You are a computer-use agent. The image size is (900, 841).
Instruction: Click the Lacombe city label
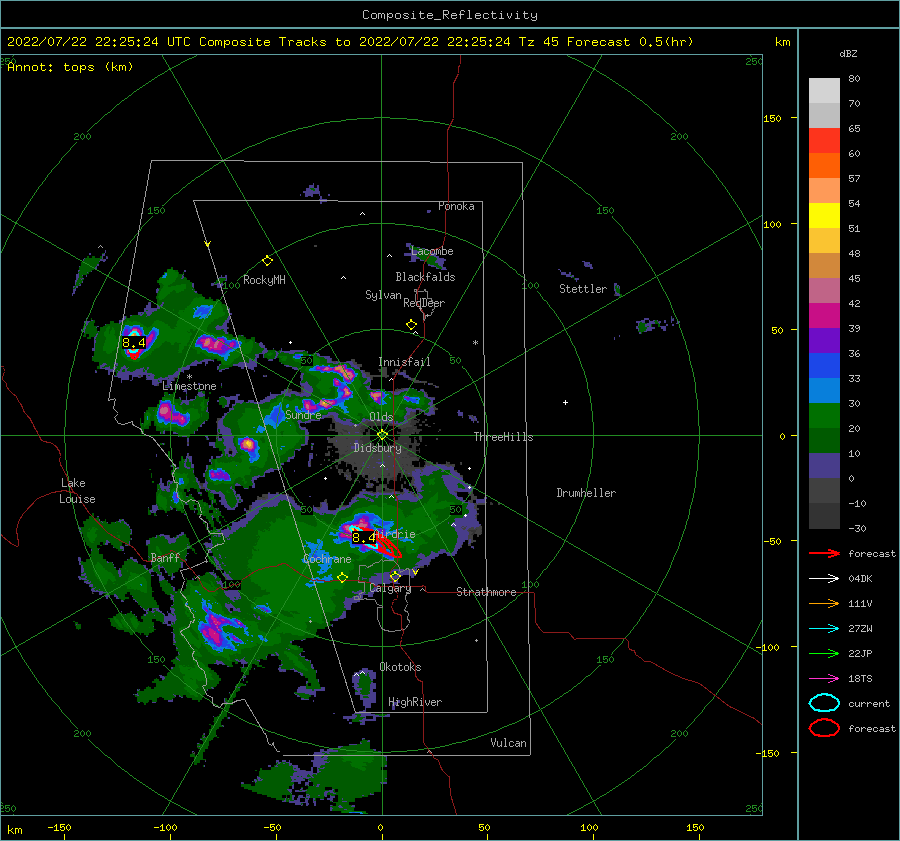pyautogui.click(x=432, y=251)
